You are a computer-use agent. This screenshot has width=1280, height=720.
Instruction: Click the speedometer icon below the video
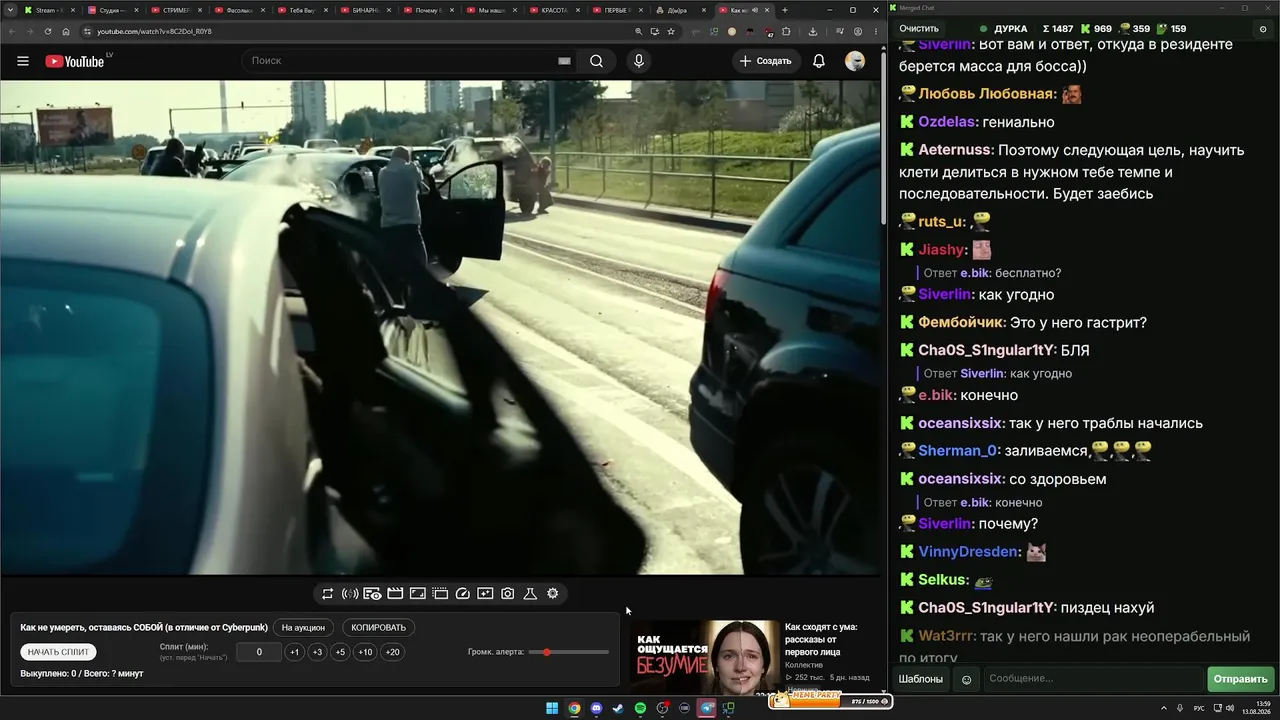click(462, 594)
